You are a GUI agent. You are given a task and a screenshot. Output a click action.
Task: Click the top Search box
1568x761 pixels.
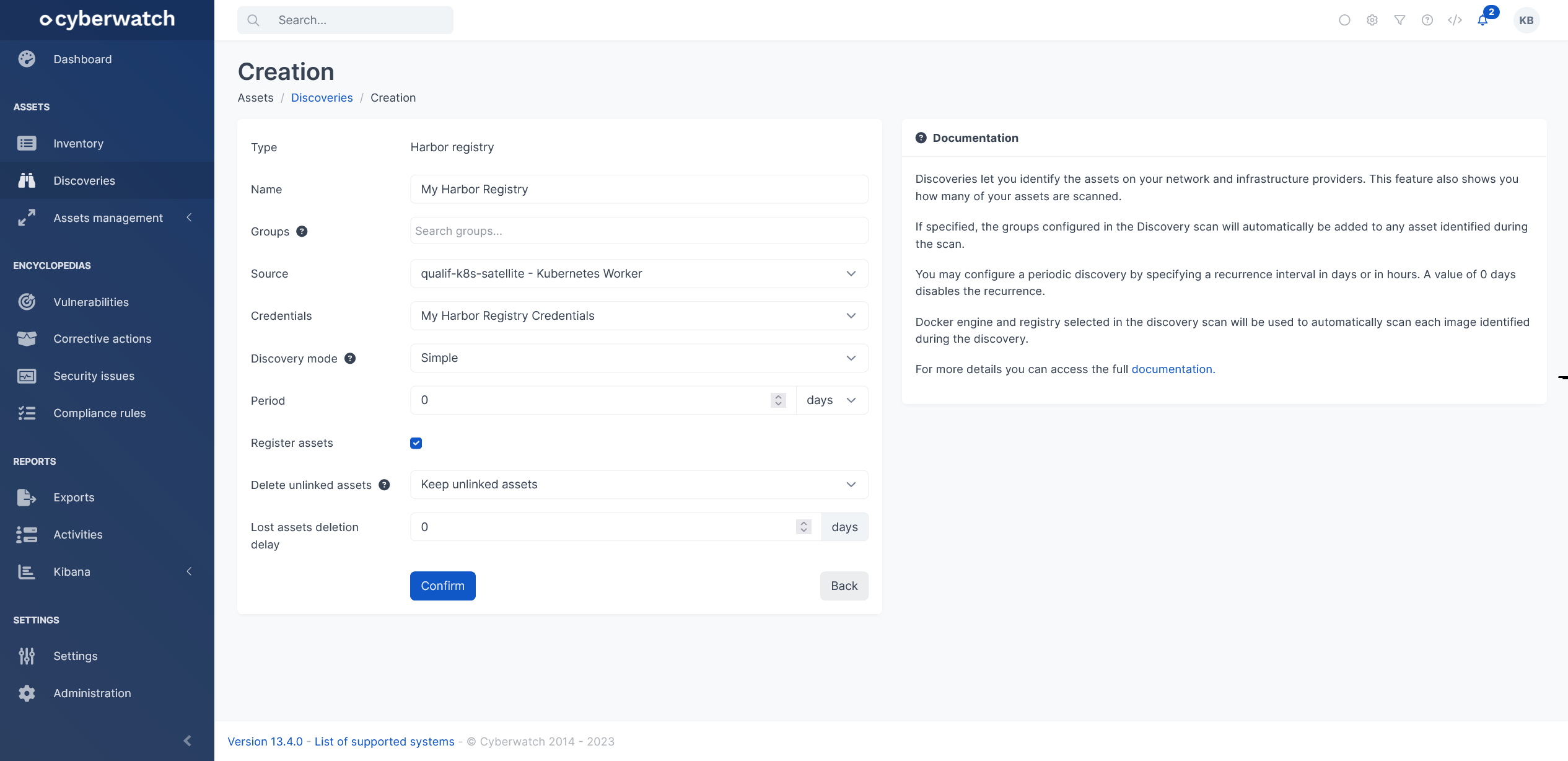tap(345, 20)
